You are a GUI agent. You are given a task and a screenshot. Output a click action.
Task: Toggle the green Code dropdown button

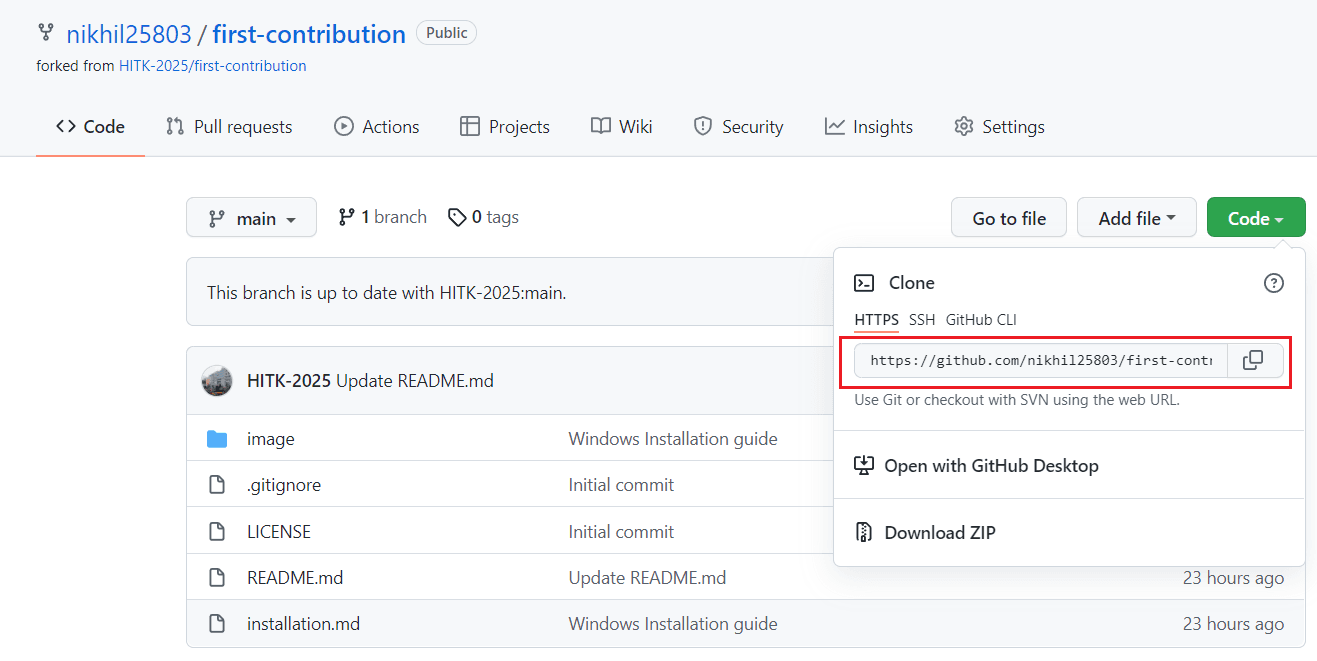coord(1256,218)
